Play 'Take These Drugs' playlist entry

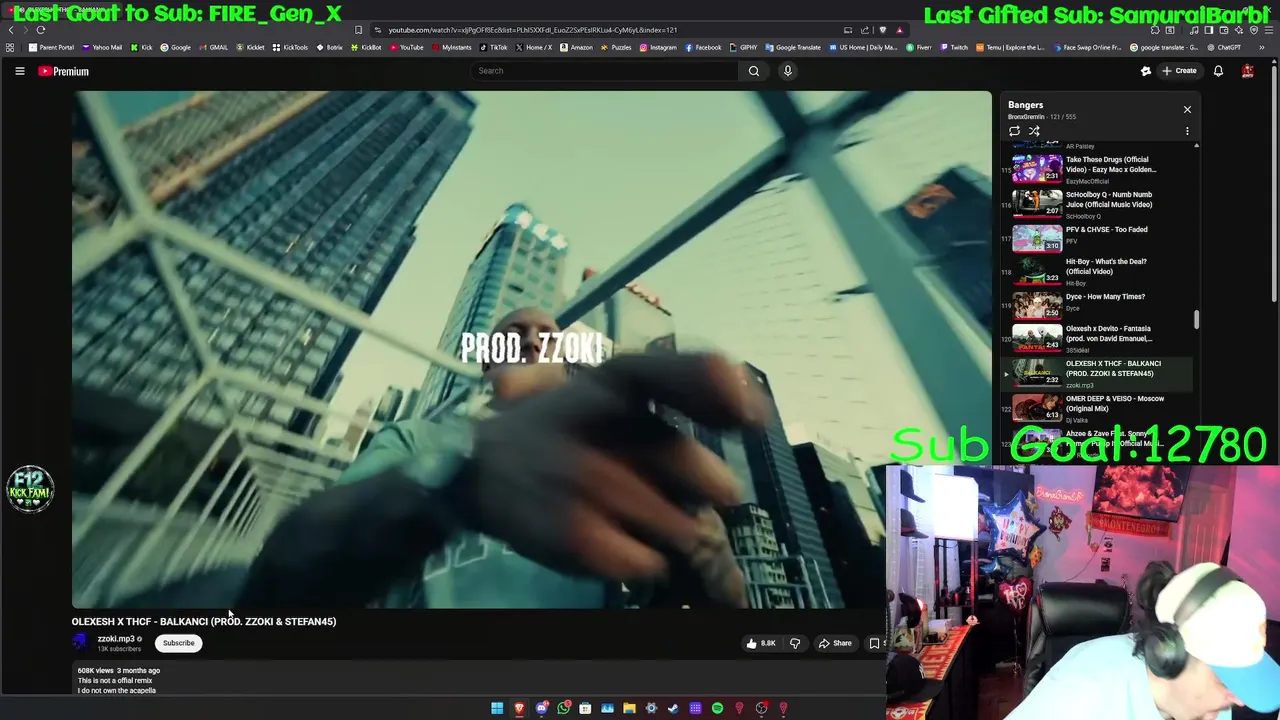[1097, 169]
